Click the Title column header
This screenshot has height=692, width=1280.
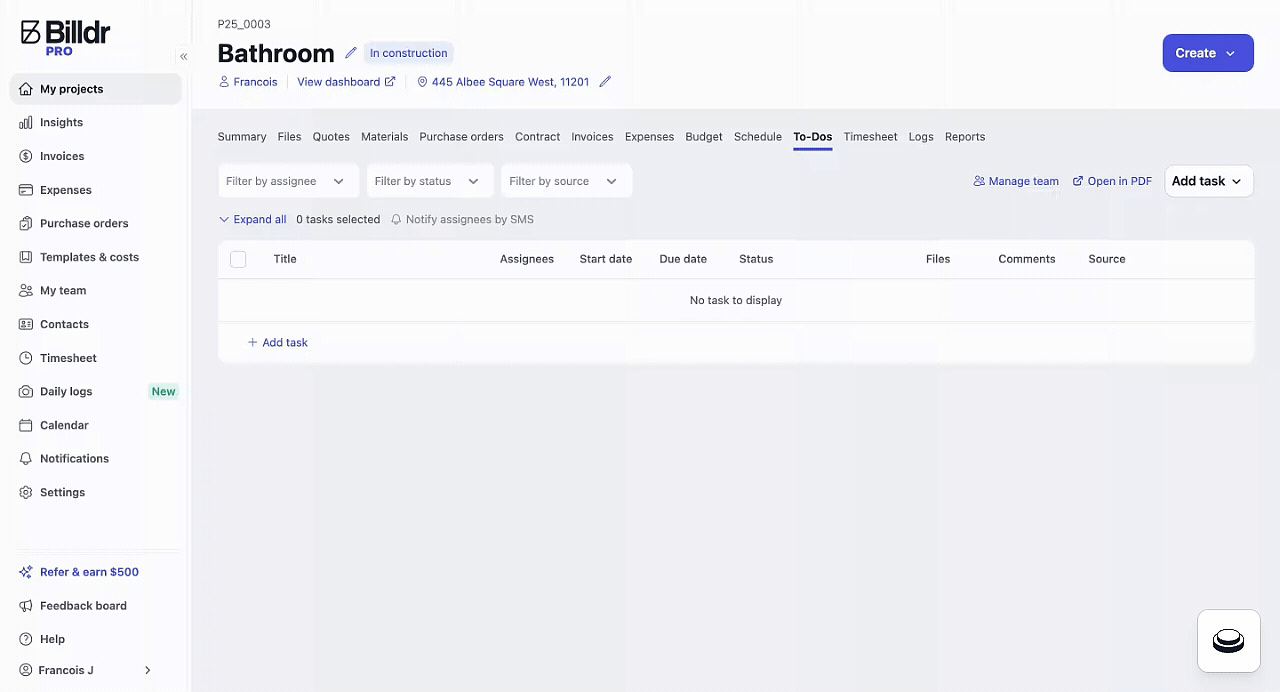point(285,259)
